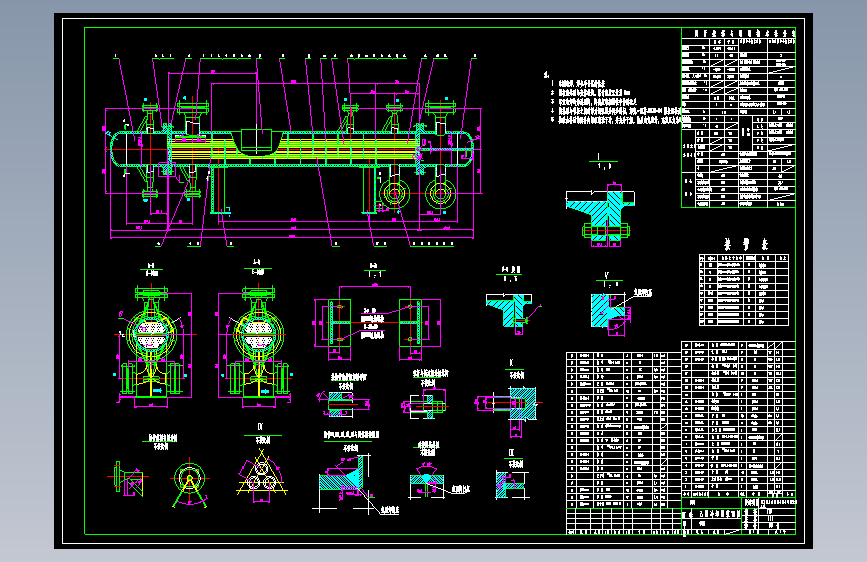Click the U-shaped cutaway in the exchanger shell
Image resolution: width=867 pixels, height=562 pixels.
tap(257, 144)
